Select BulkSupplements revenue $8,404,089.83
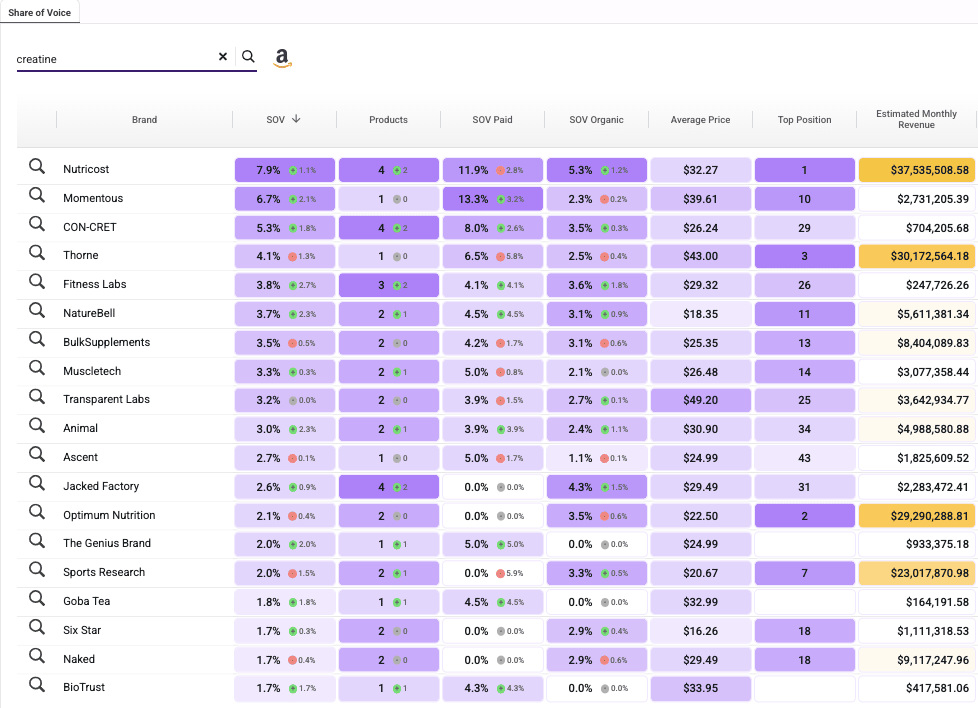This screenshot has height=708, width=978. click(917, 343)
